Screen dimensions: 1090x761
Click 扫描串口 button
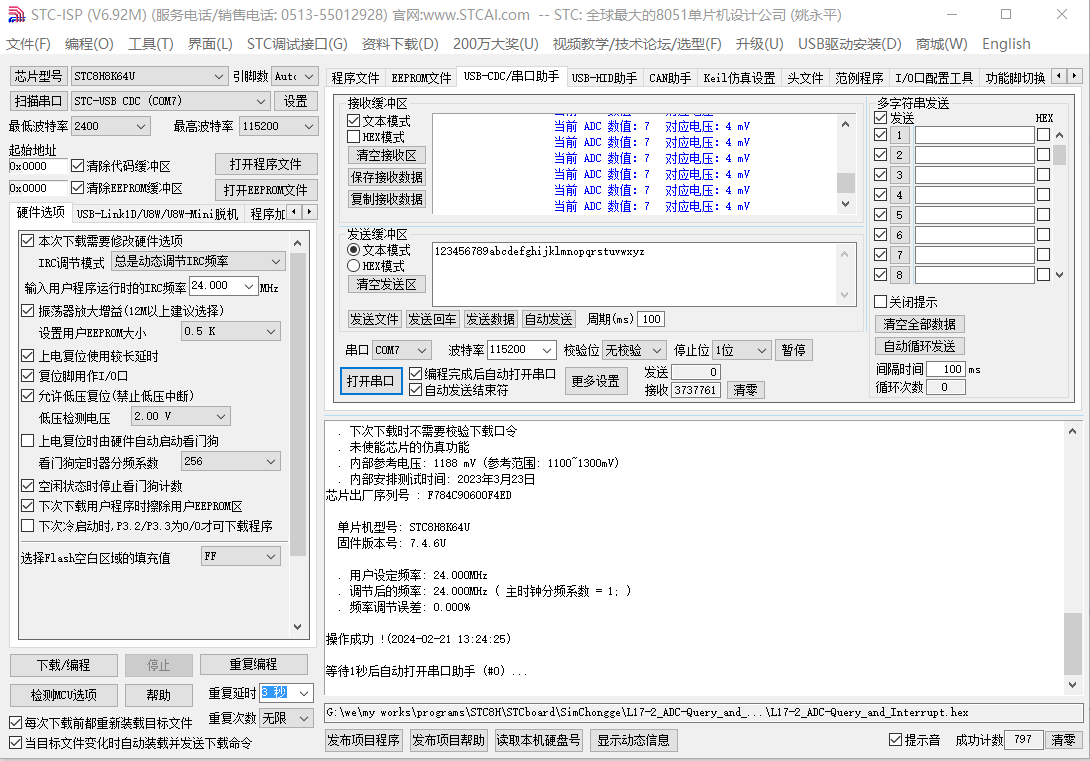point(38,101)
